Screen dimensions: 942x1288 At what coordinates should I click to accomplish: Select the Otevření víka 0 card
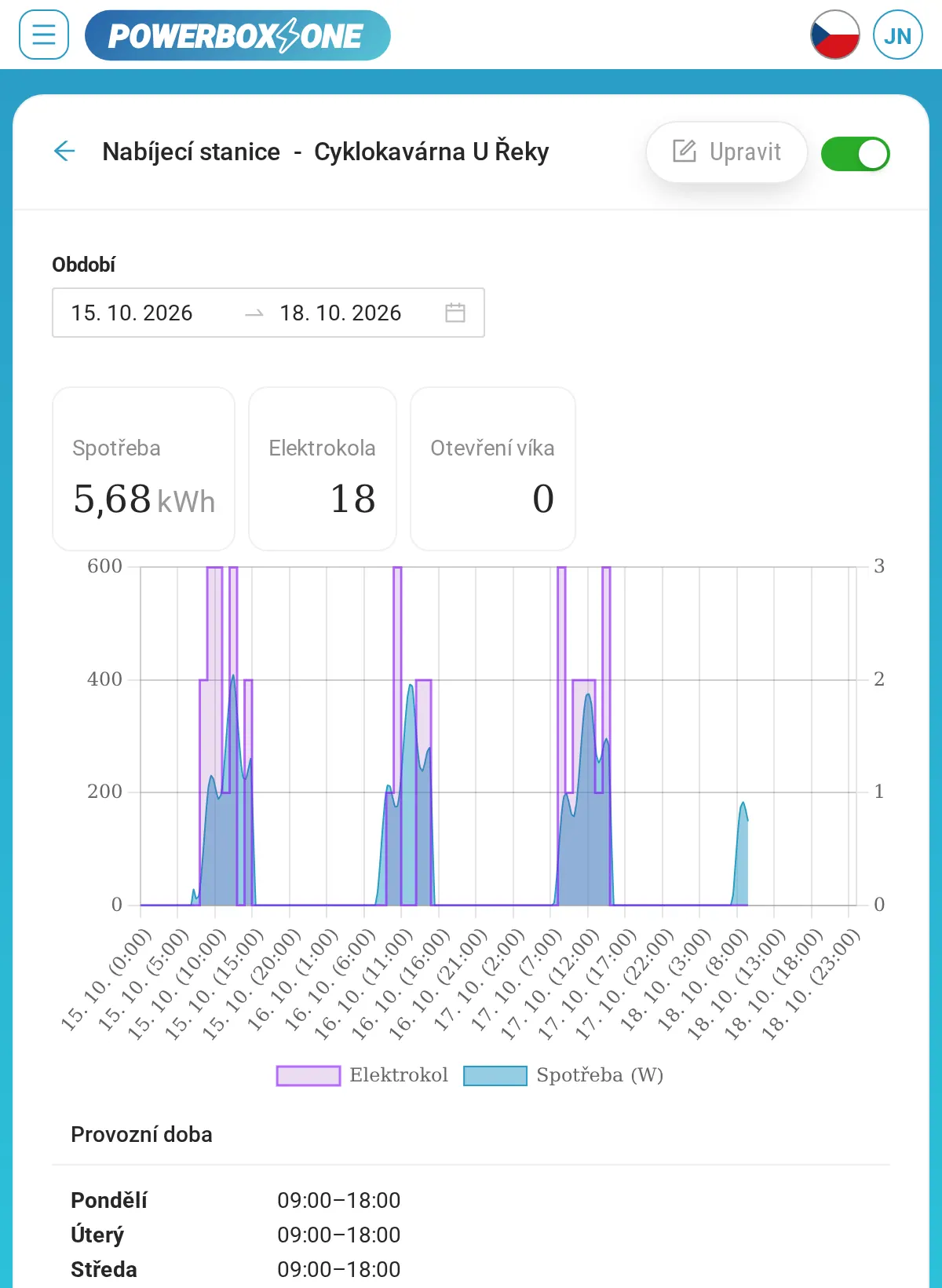coord(493,469)
